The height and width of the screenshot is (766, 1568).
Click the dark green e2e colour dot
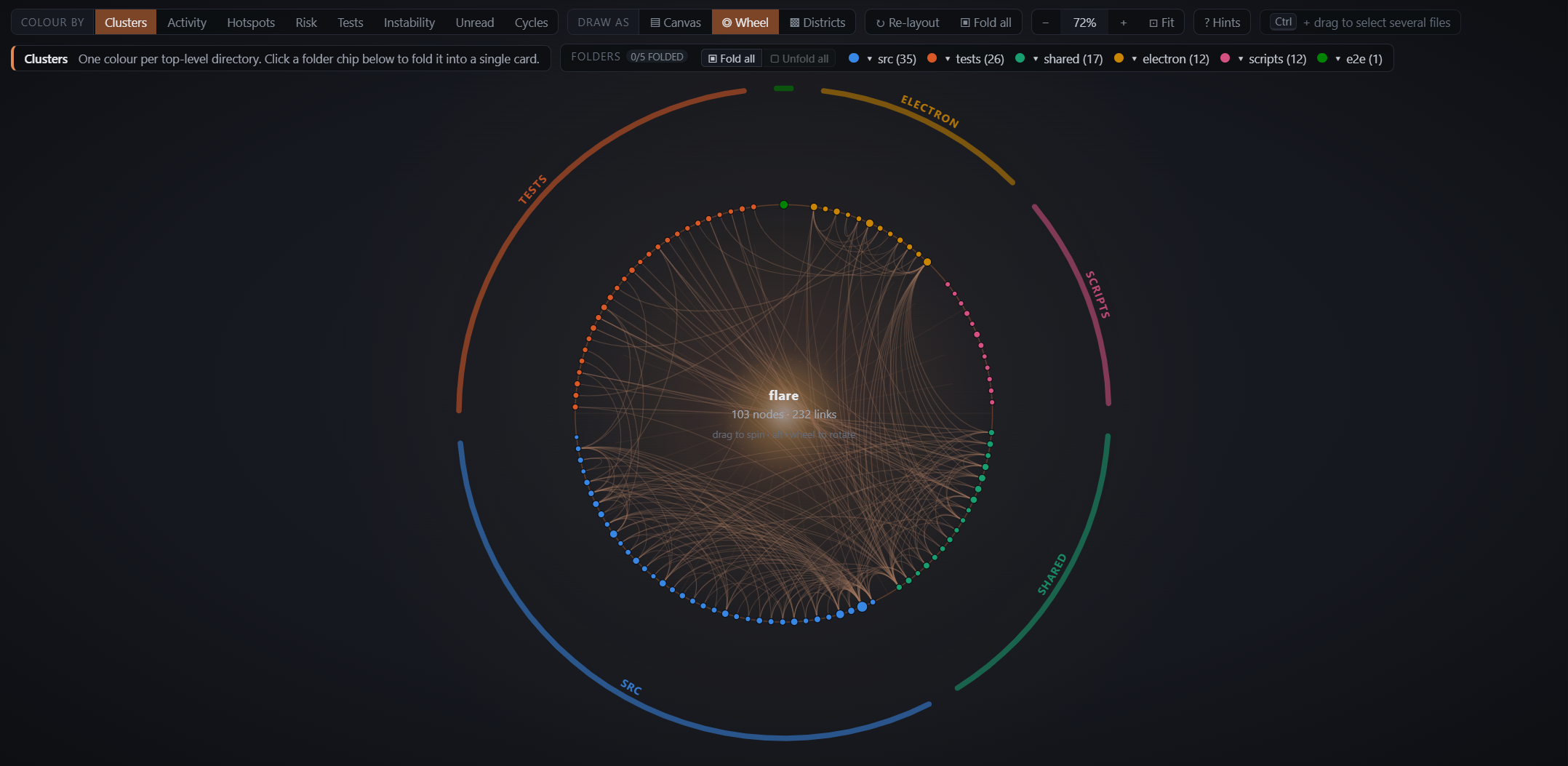pyautogui.click(x=1322, y=58)
